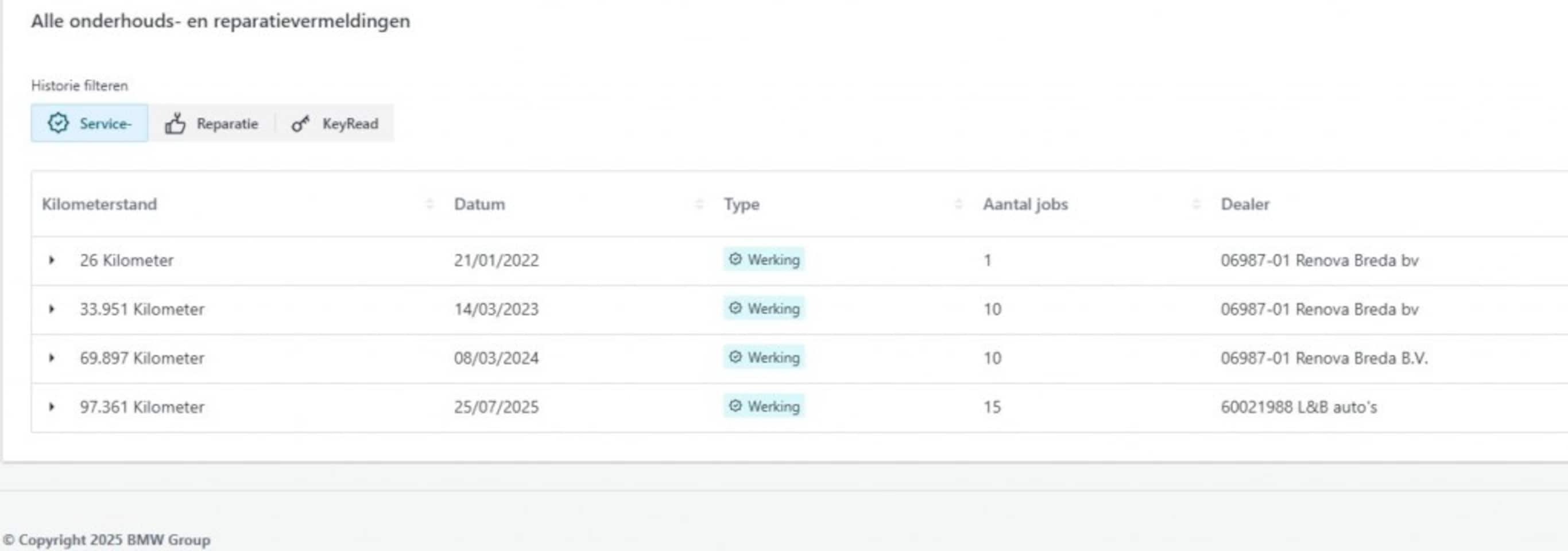The width and height of the screenshot is (1568, 551).
Task: Toggle the KeyRead history filter
Action: [334, 123]
